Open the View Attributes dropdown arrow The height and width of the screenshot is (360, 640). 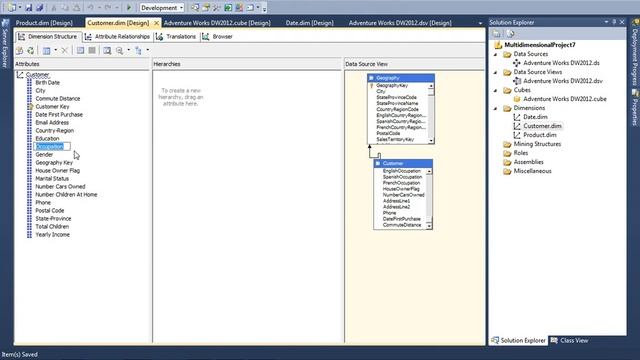(x=56, y=50)
